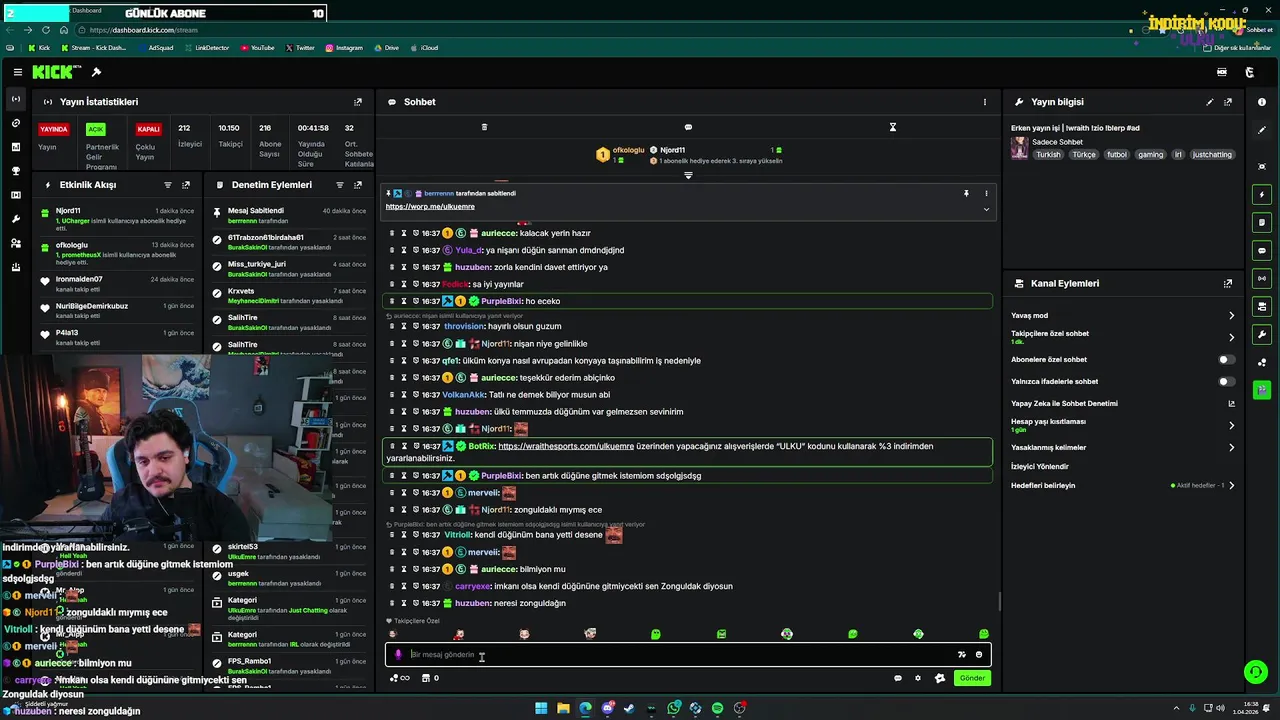Click the Gönder send button
The image size is (1280, 720).
[x=972, y=678]
